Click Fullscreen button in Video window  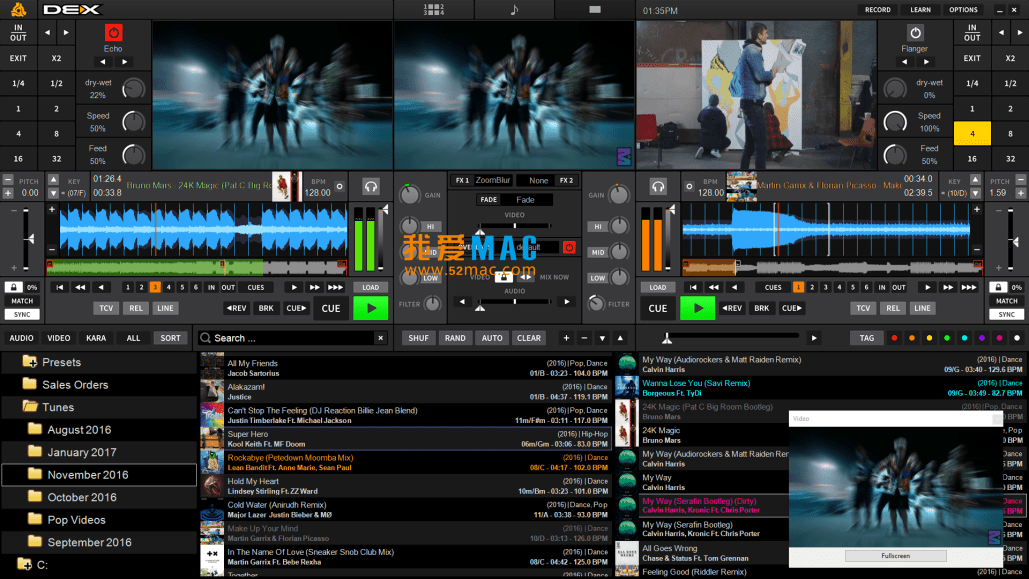coord(895,556)
